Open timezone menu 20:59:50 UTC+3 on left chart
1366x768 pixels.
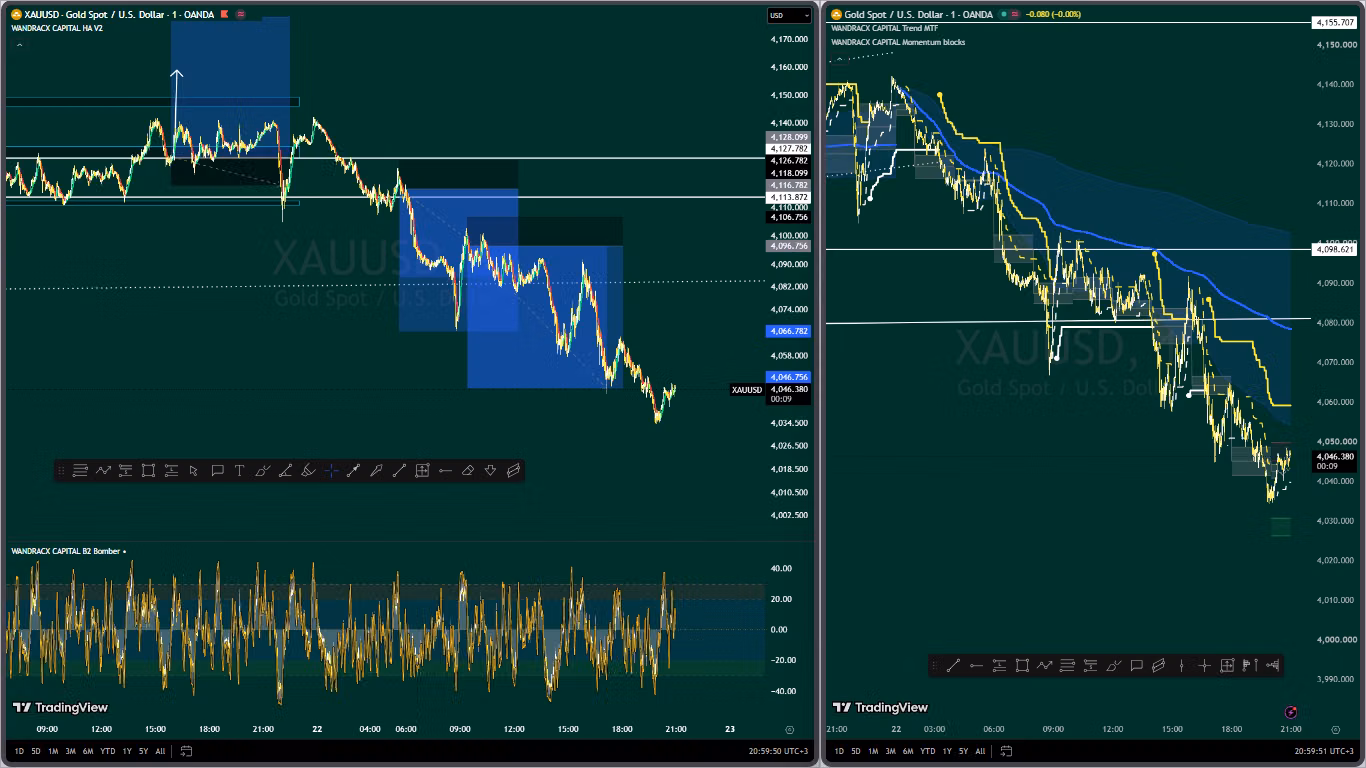click(x=780, y=751)
